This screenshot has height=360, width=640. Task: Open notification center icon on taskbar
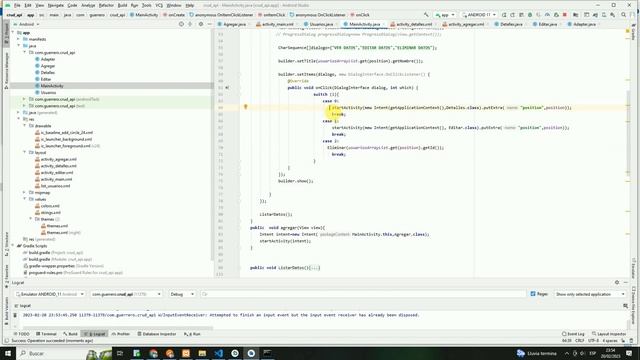coord(629,353)
